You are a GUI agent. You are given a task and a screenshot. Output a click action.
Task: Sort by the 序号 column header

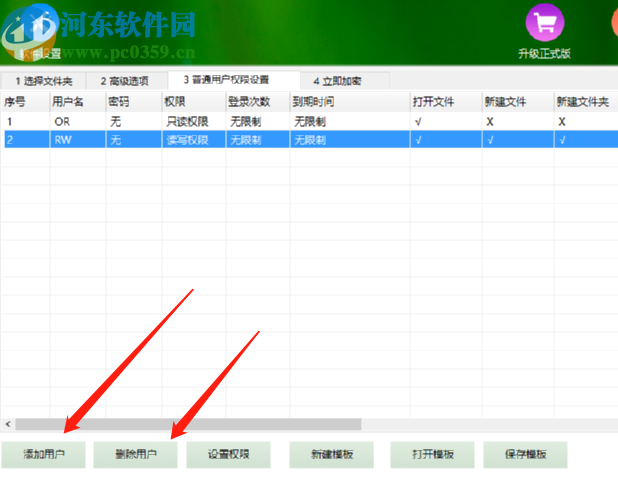coord(25,102)
